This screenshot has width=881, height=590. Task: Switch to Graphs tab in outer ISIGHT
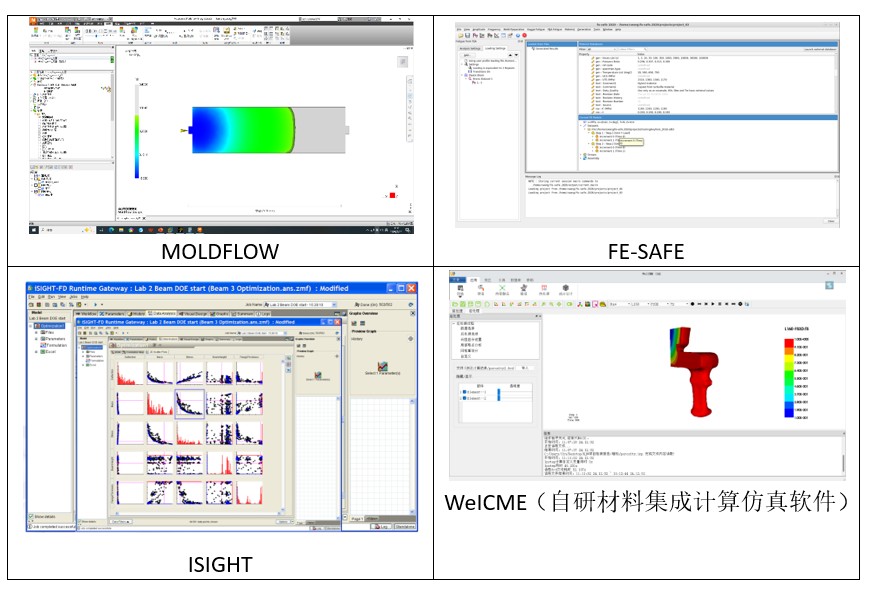pos(219,314)
